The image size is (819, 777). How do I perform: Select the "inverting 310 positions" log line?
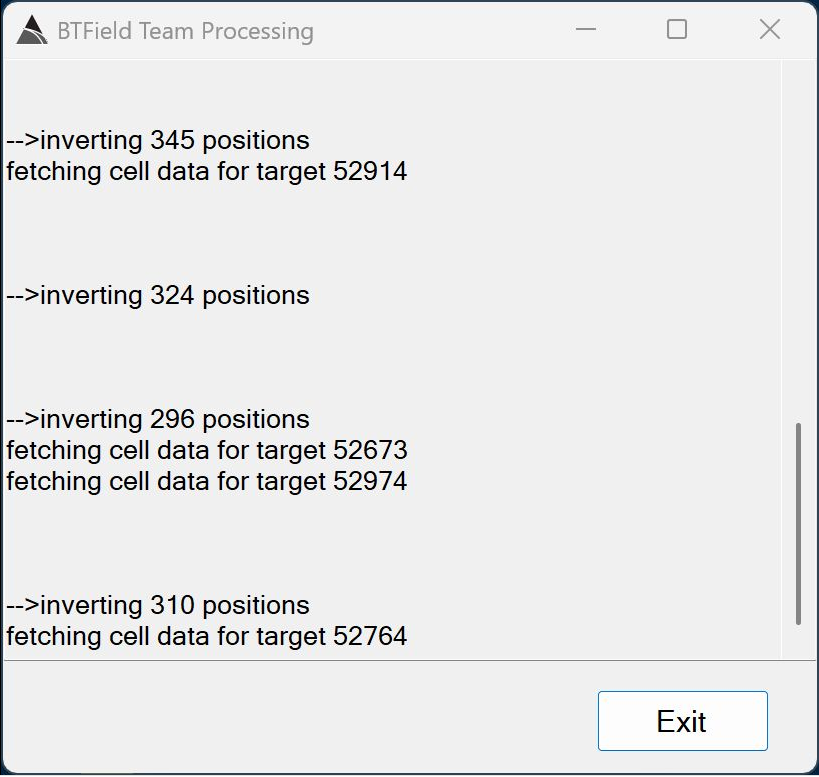tap(158, 605)
